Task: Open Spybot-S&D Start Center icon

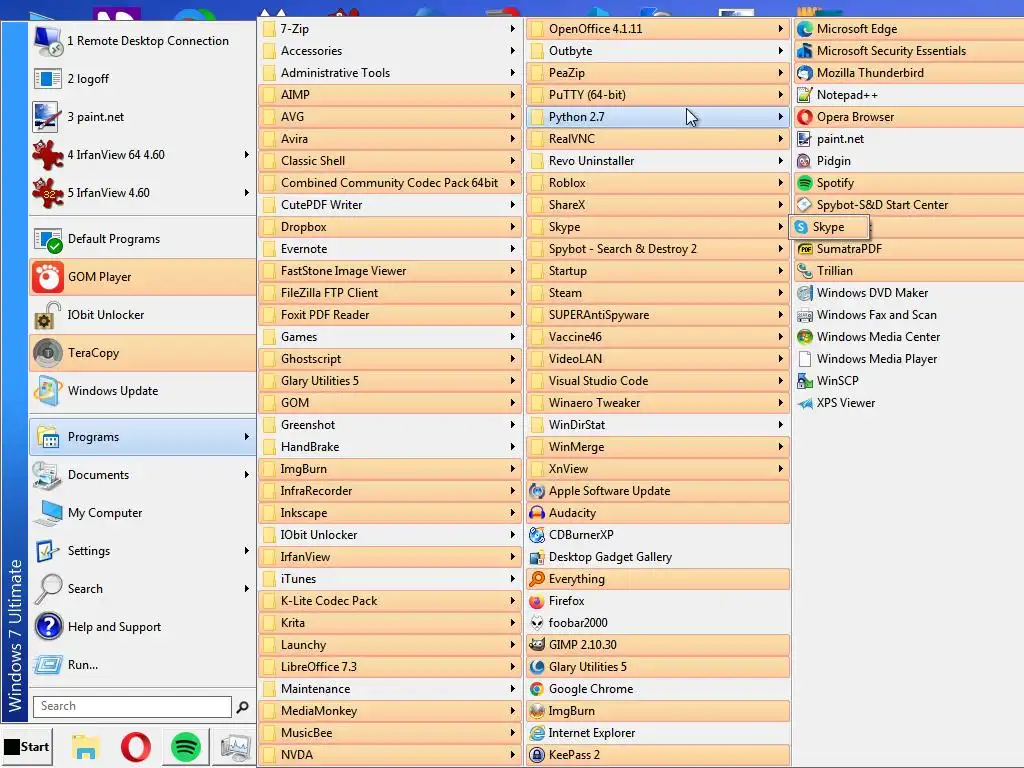Action: coord(805,204)
